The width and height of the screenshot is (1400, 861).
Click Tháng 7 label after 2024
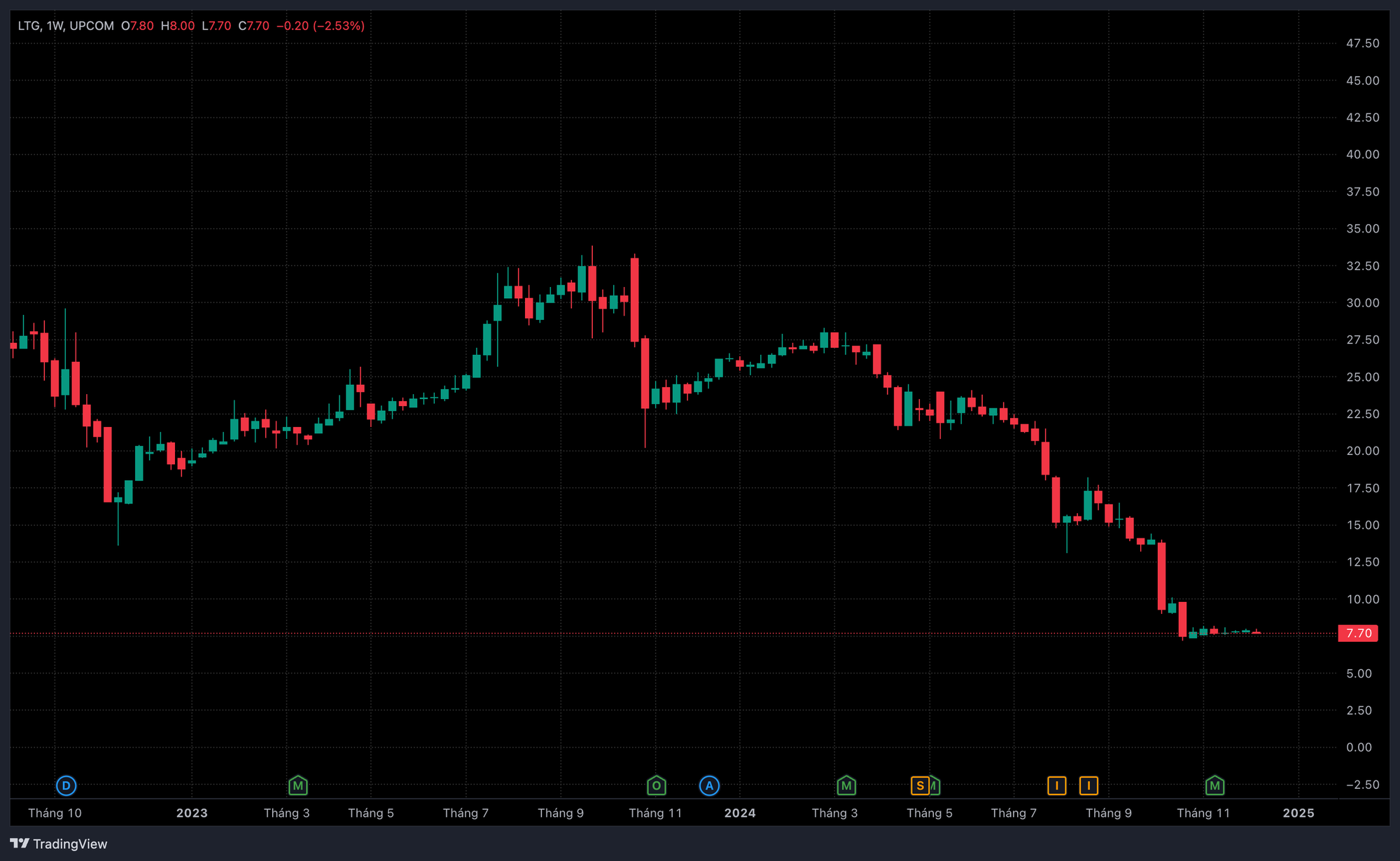coord(1014,813)
